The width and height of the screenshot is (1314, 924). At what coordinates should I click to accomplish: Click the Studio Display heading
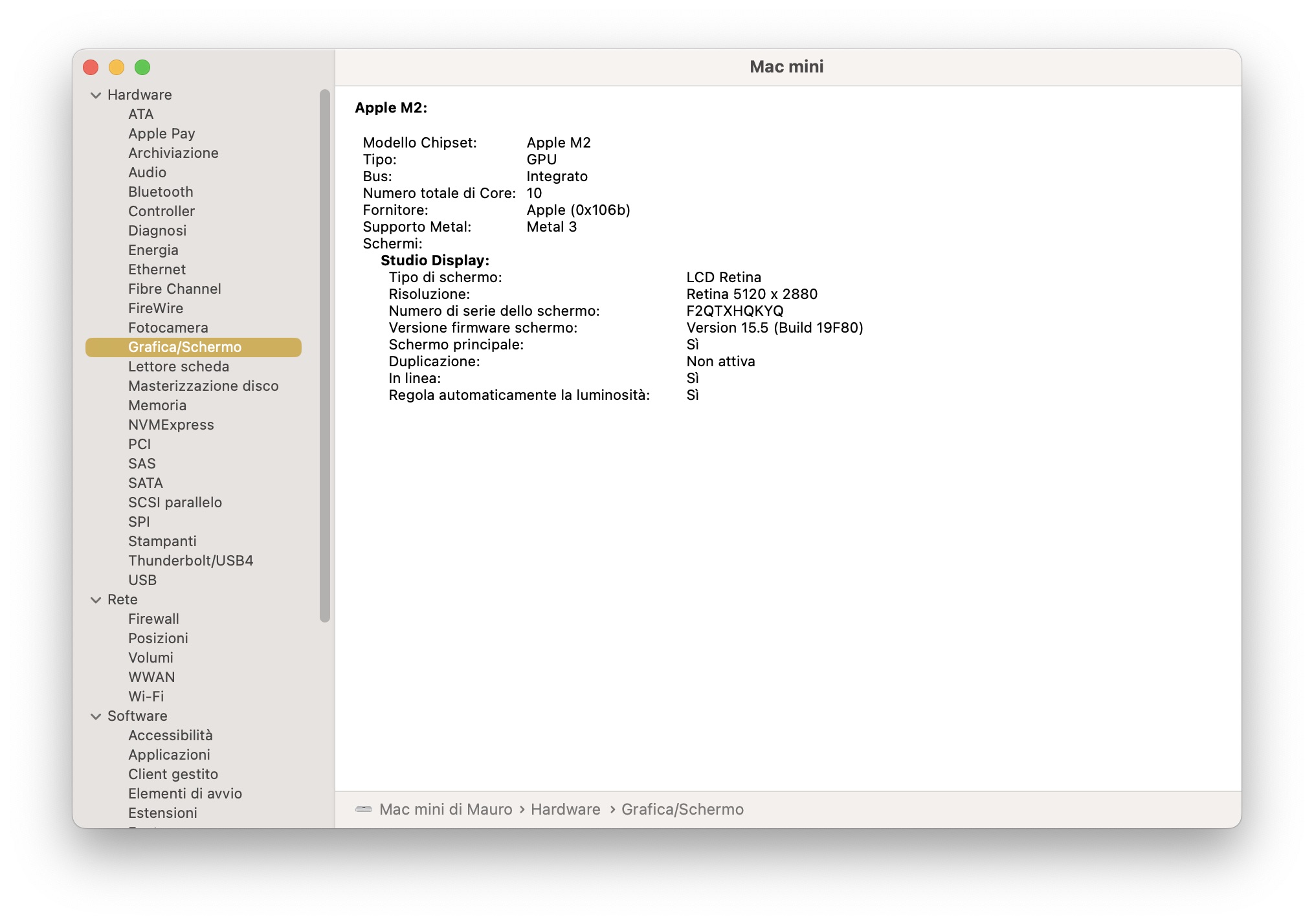pos(434,261)
